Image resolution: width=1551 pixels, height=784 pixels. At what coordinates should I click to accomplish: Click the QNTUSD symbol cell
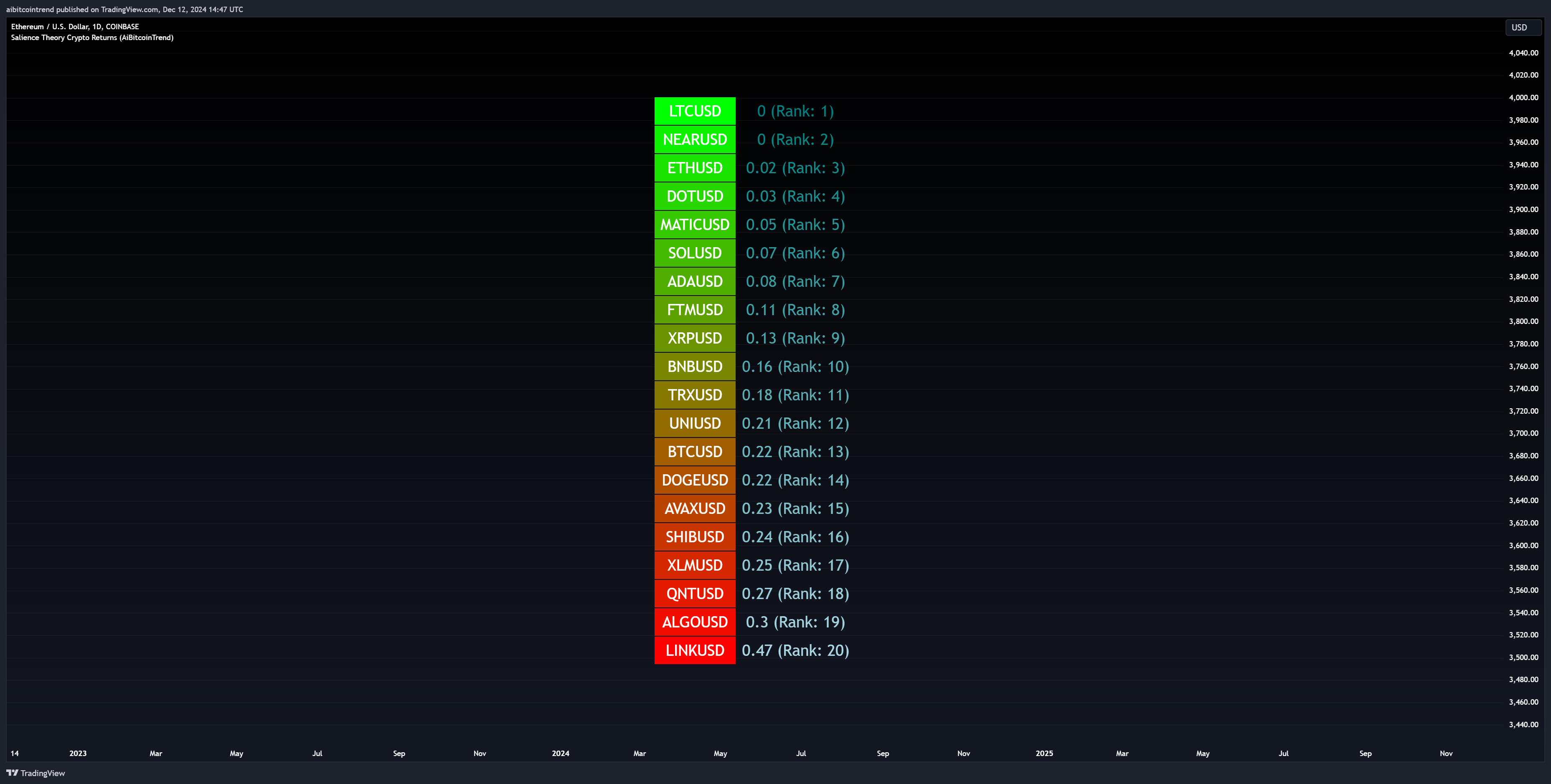pyautogui.click(x=695, y=594)
